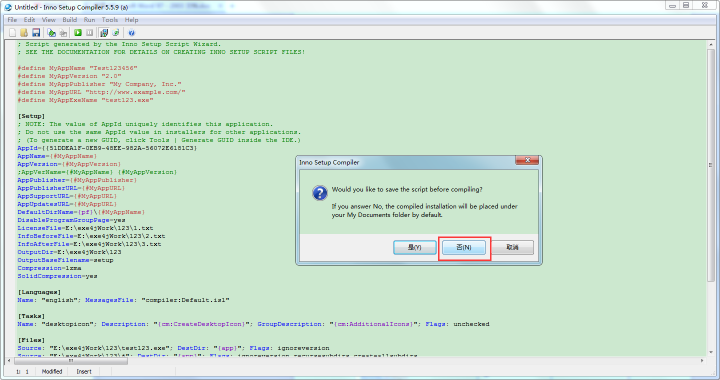The width and height of the screenshot is (720, 380).
Task: Click the New script toolbar icon
Action: pyautogui.click(x=12, y=33)
